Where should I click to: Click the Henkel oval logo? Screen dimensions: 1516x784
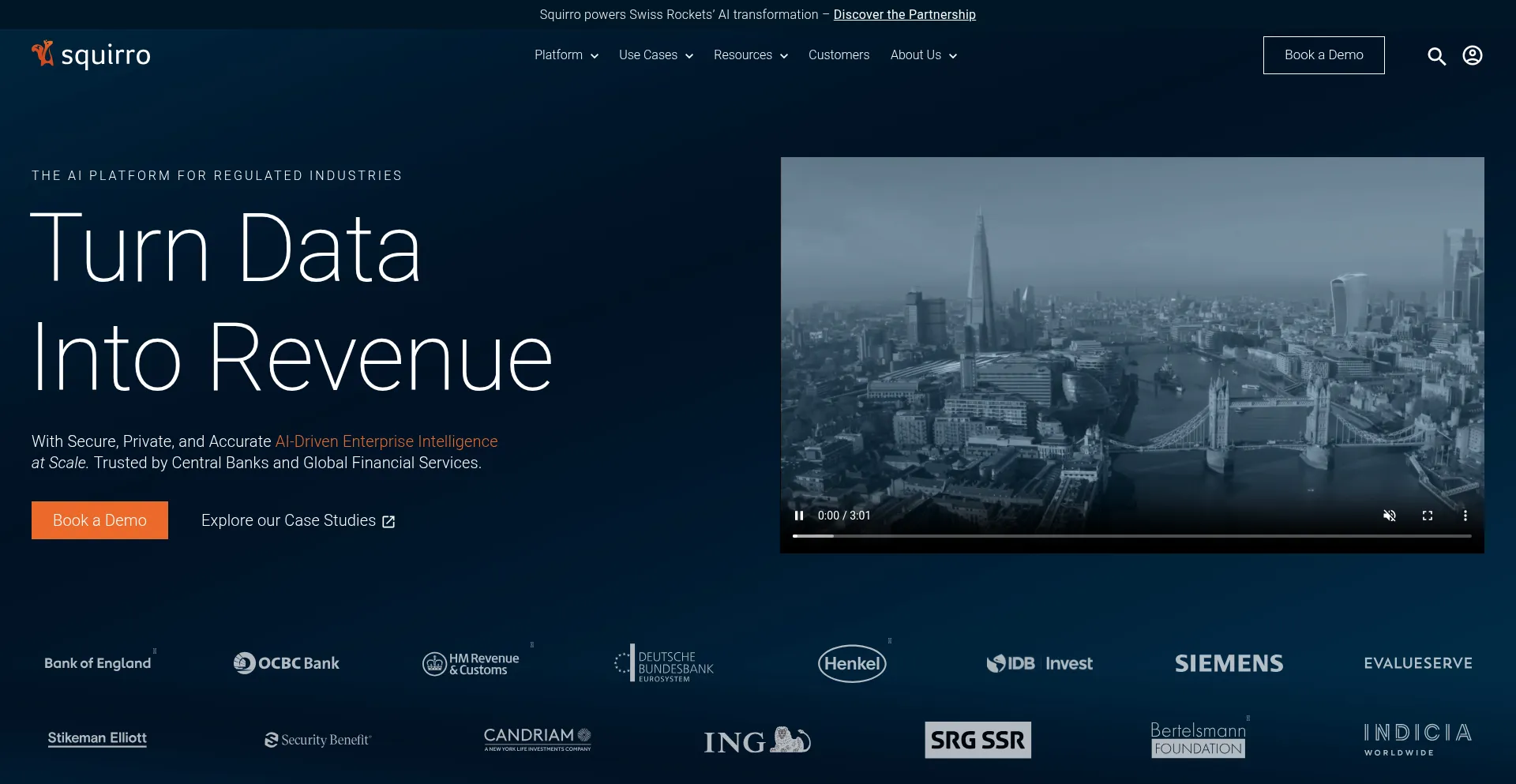(852, 663)
